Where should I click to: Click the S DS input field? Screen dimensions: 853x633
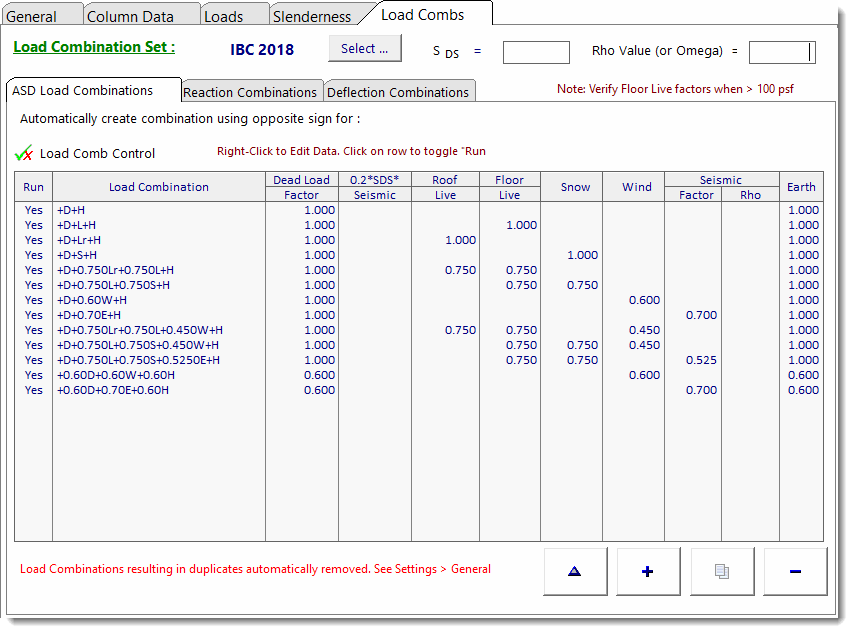(536, 52)
